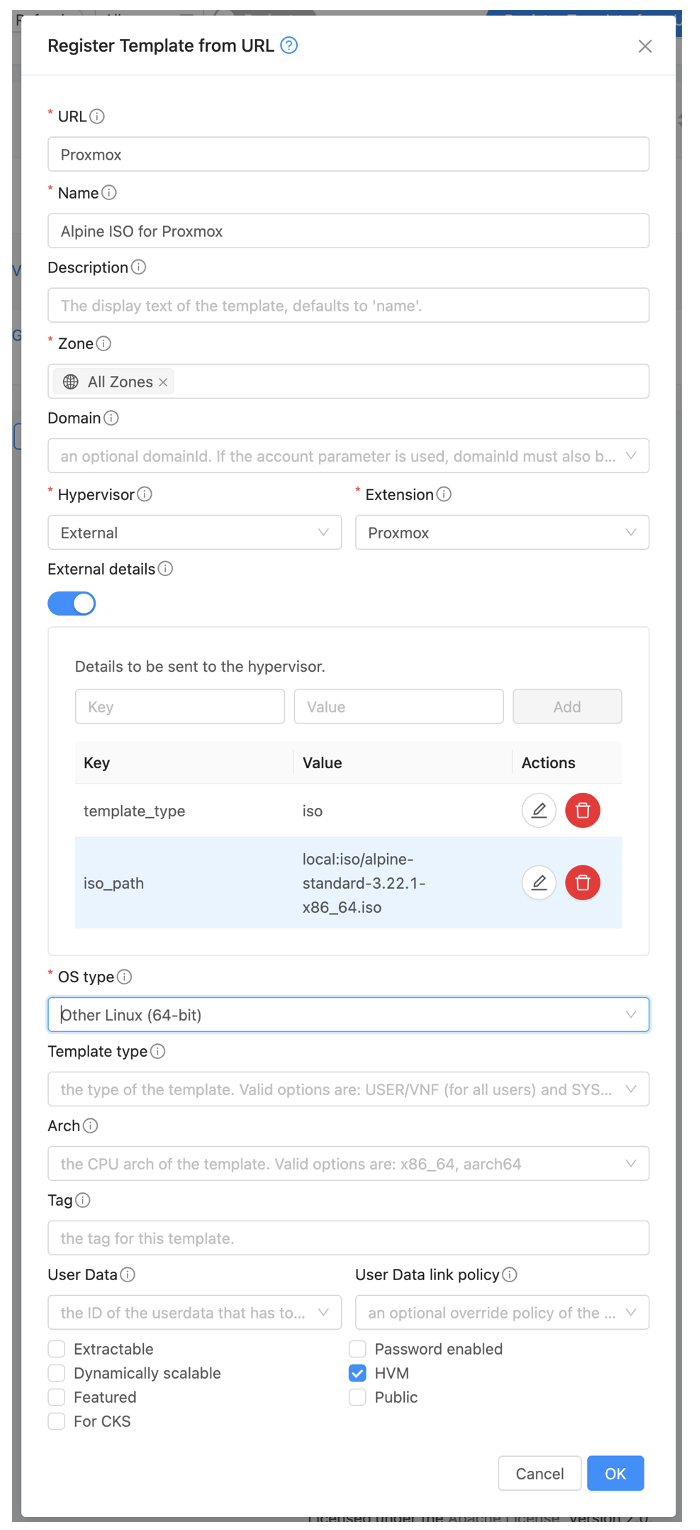Edit the template_type key-value entry
700x1530 pixels.
(539, 810)
